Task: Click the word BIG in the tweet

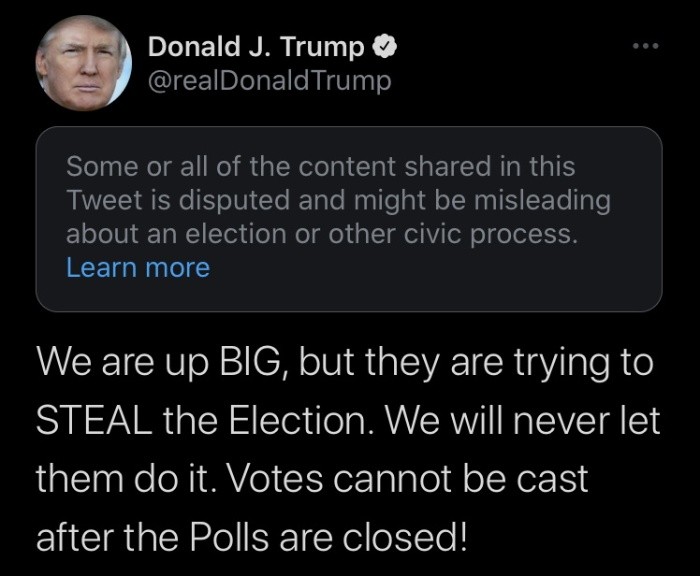Action: (230, 361)
